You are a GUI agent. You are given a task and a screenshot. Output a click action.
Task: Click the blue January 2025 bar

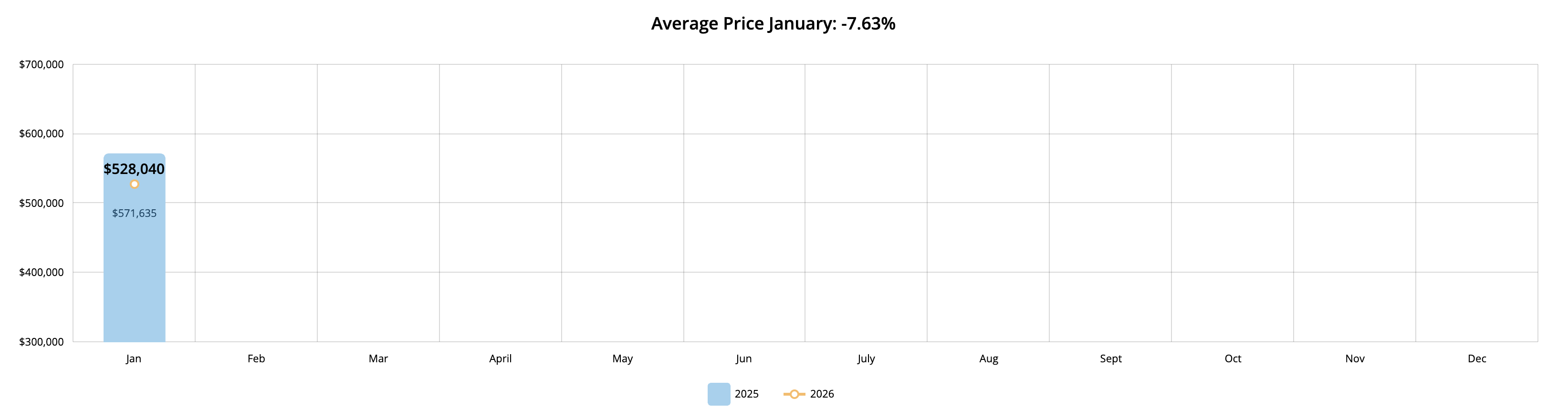point(135,279)
